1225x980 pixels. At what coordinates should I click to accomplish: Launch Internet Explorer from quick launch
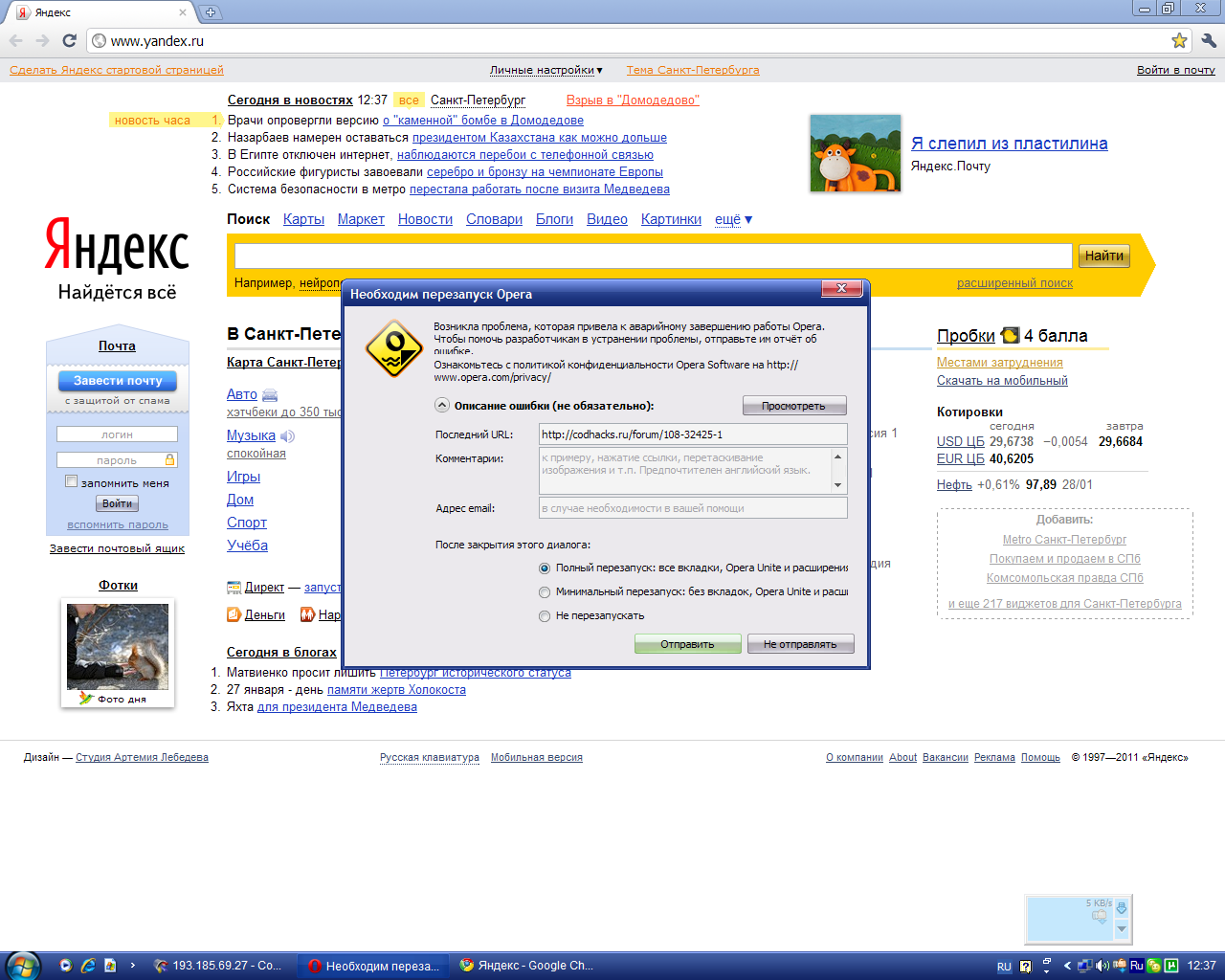[88, 966]
